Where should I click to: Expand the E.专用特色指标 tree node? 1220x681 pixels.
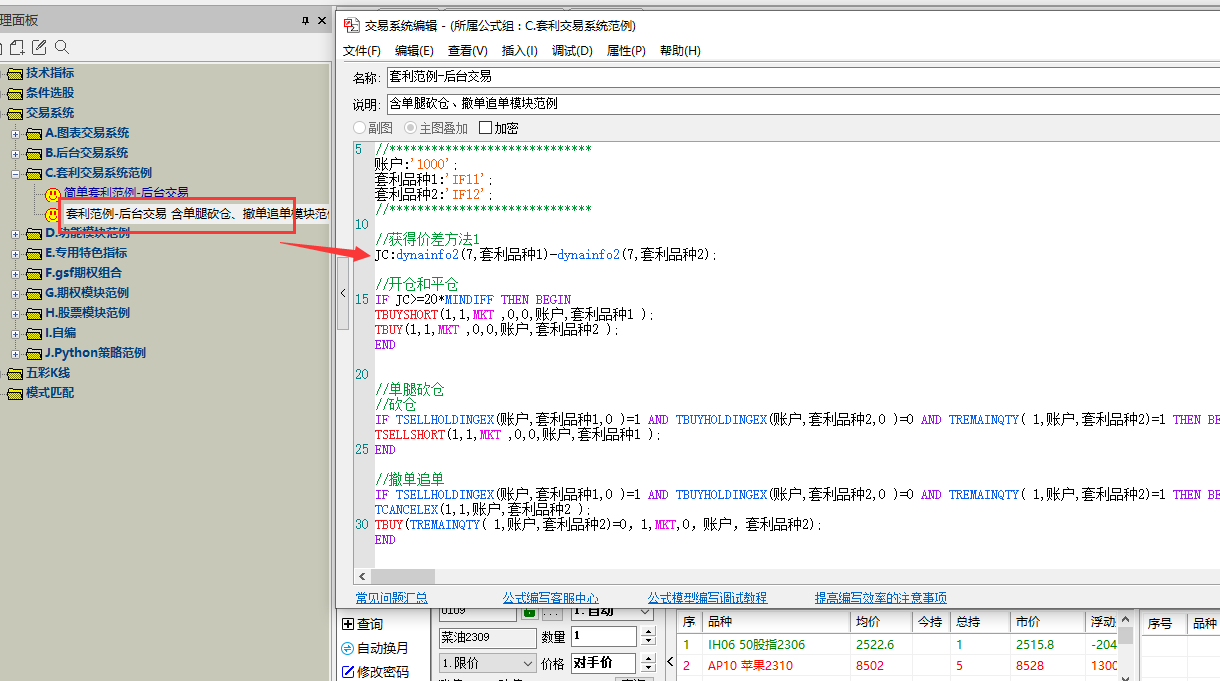pos(15,253)
